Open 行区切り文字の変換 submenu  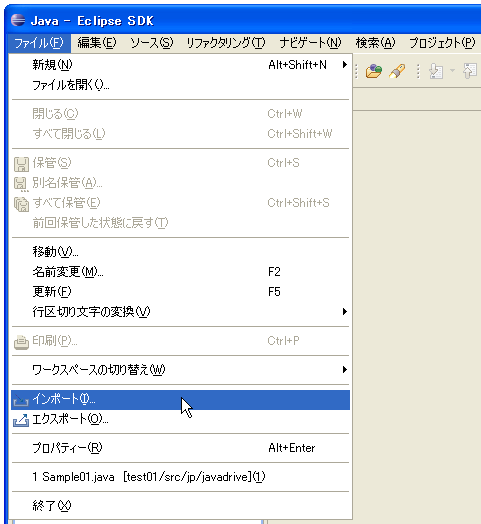[x=181, y=312]
